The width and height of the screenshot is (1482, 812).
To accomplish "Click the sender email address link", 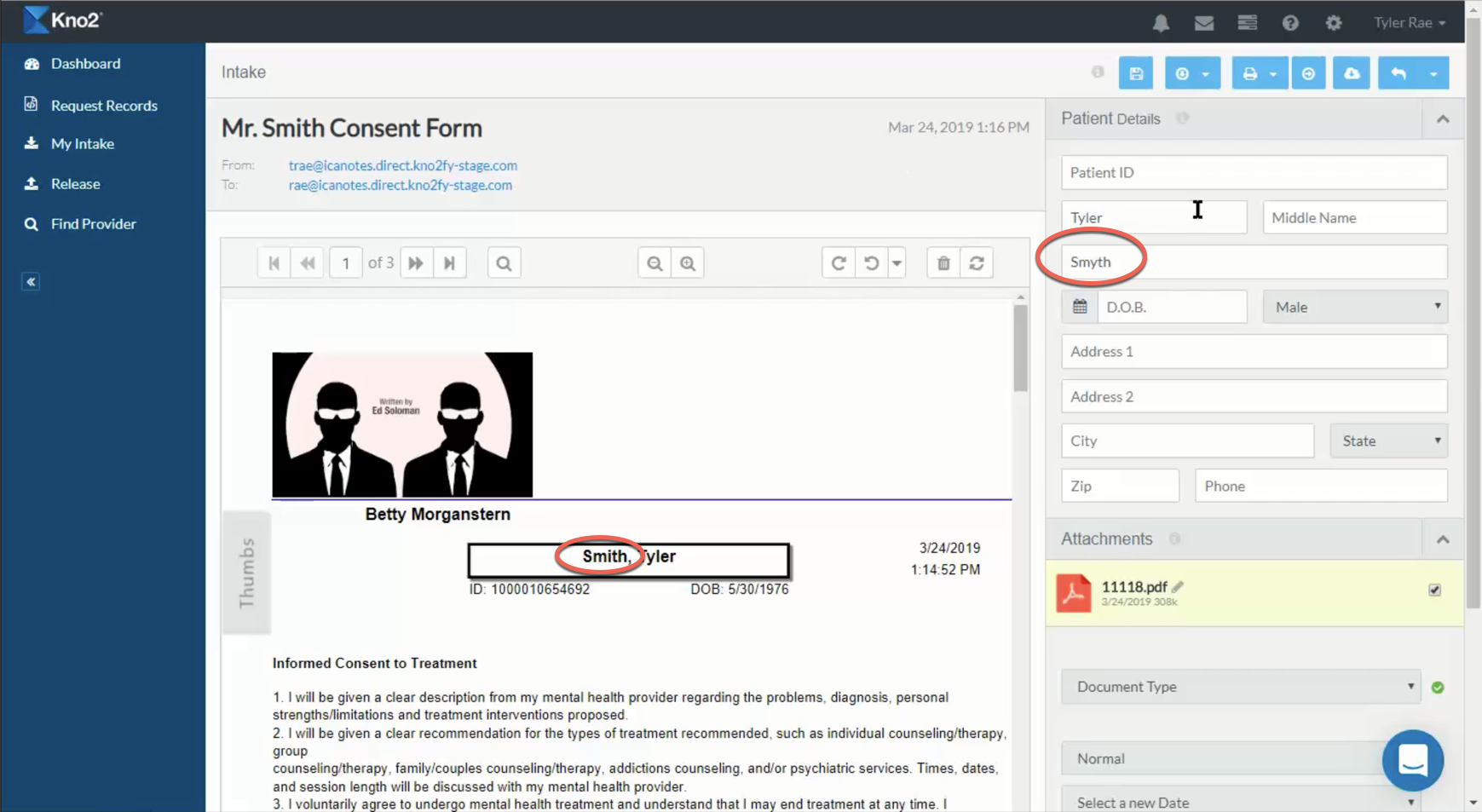I will pyautogui.click(x=402, y=165).
